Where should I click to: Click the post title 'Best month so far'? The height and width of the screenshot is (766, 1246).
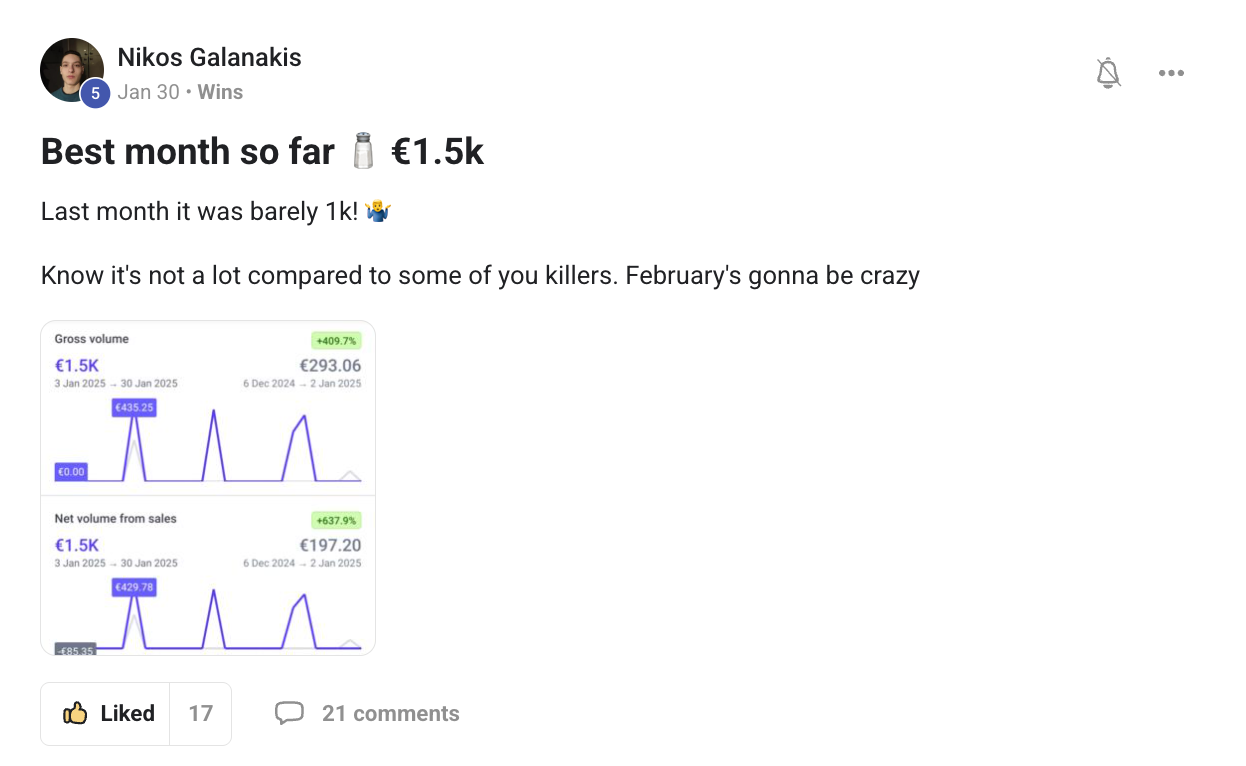click(188, 152)
